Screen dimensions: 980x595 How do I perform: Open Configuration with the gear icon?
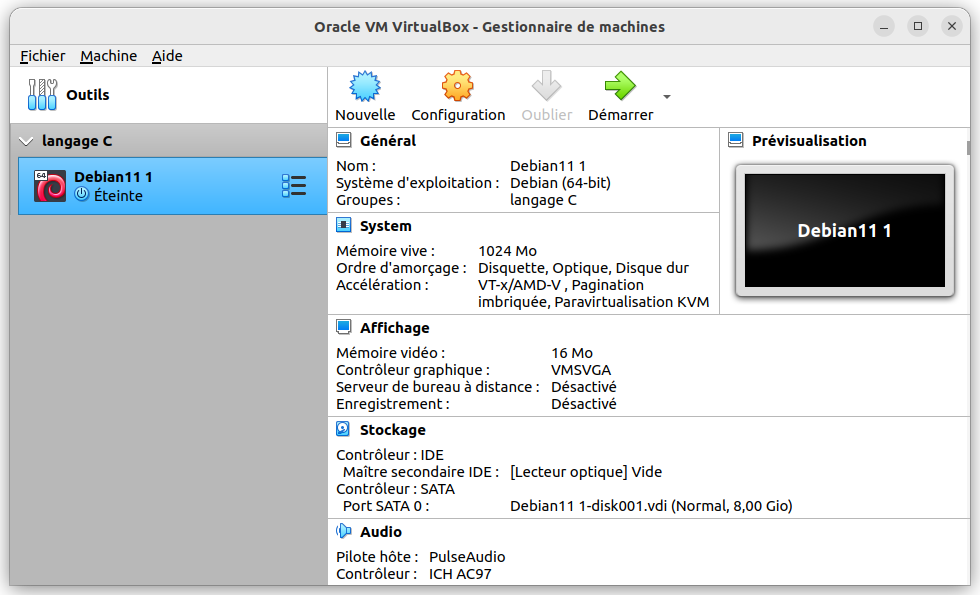457,87
